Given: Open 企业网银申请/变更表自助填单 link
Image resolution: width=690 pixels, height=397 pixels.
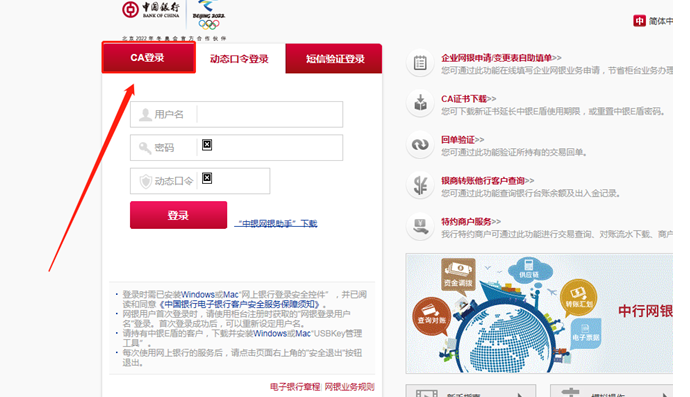Looking at the screenshot, I should 501,58.
